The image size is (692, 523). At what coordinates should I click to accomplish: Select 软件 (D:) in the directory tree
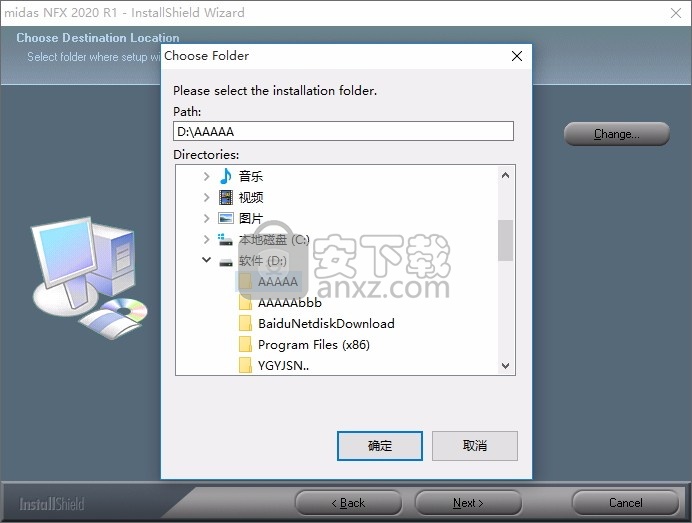(263, 260)
